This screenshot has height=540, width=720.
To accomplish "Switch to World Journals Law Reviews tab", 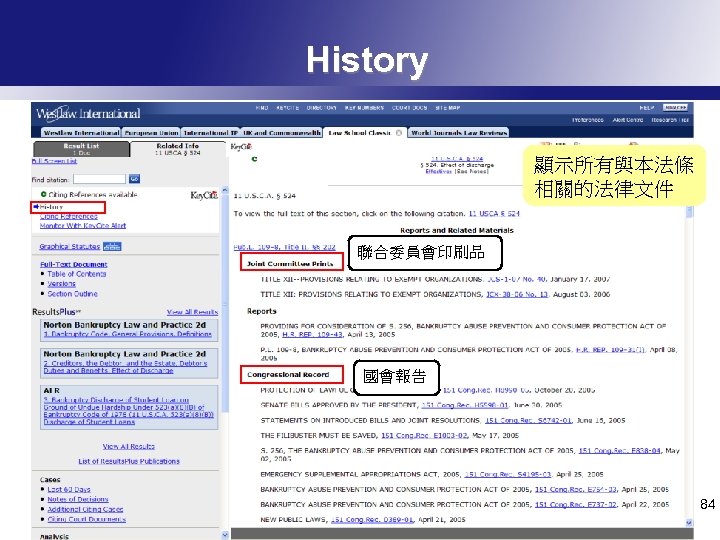I will coord(459,133).
